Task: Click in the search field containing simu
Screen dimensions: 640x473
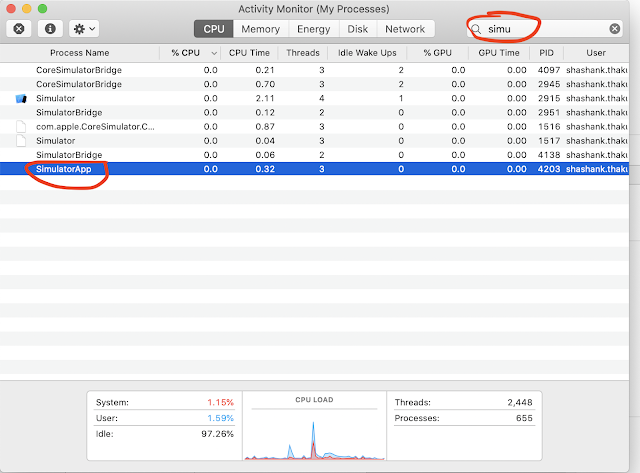Action: (545, 29)
